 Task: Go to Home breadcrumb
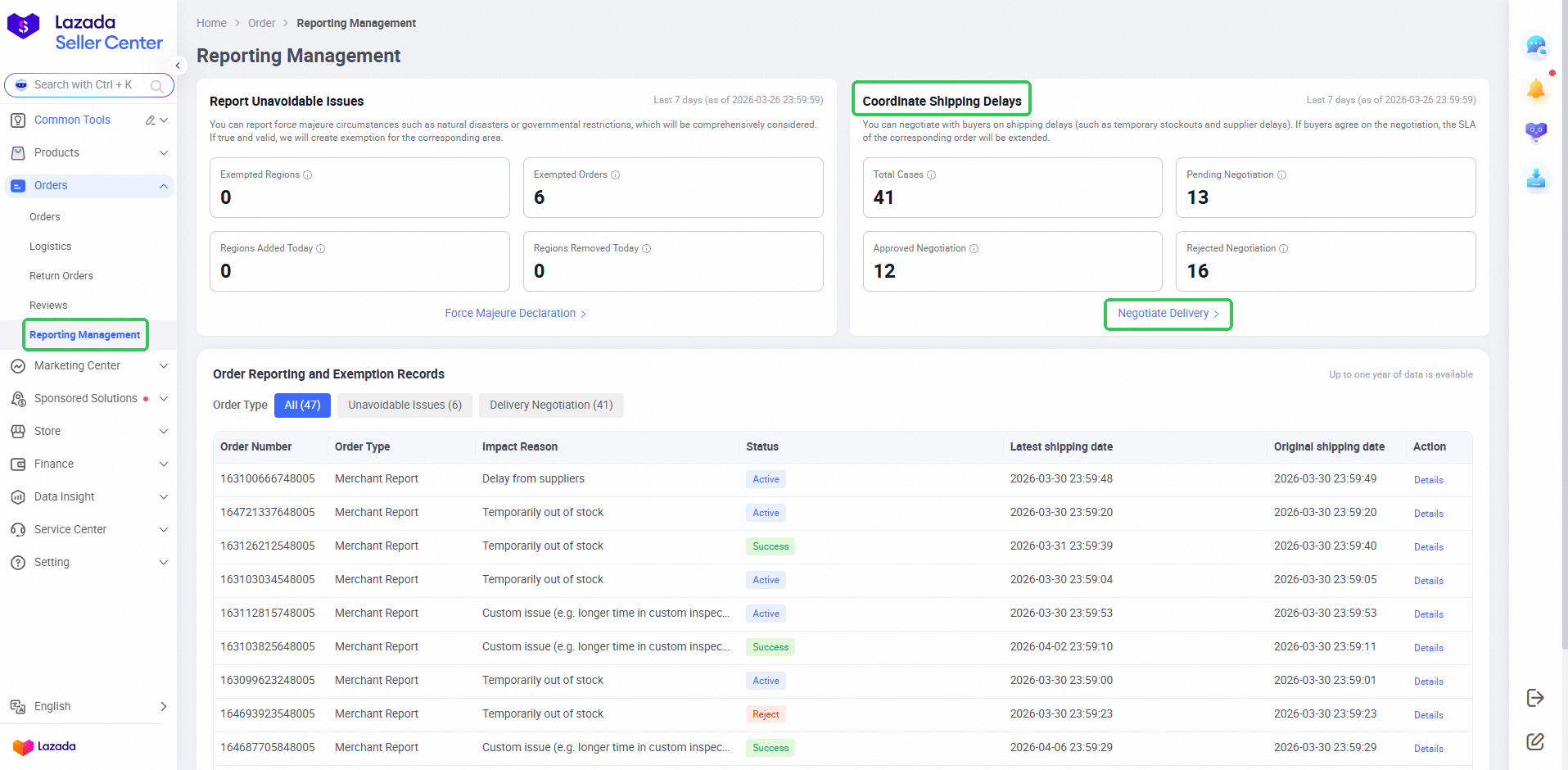point(211,24)
